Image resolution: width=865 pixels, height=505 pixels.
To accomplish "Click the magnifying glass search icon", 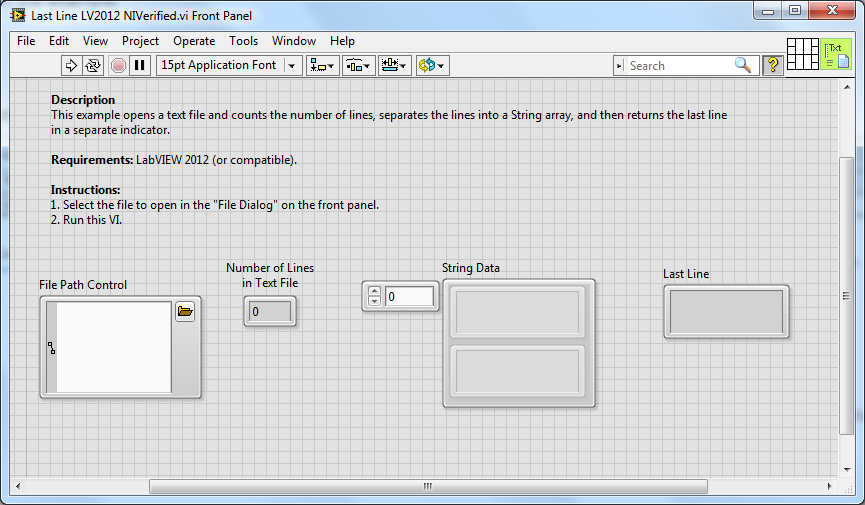I will (x=743, y=65).
